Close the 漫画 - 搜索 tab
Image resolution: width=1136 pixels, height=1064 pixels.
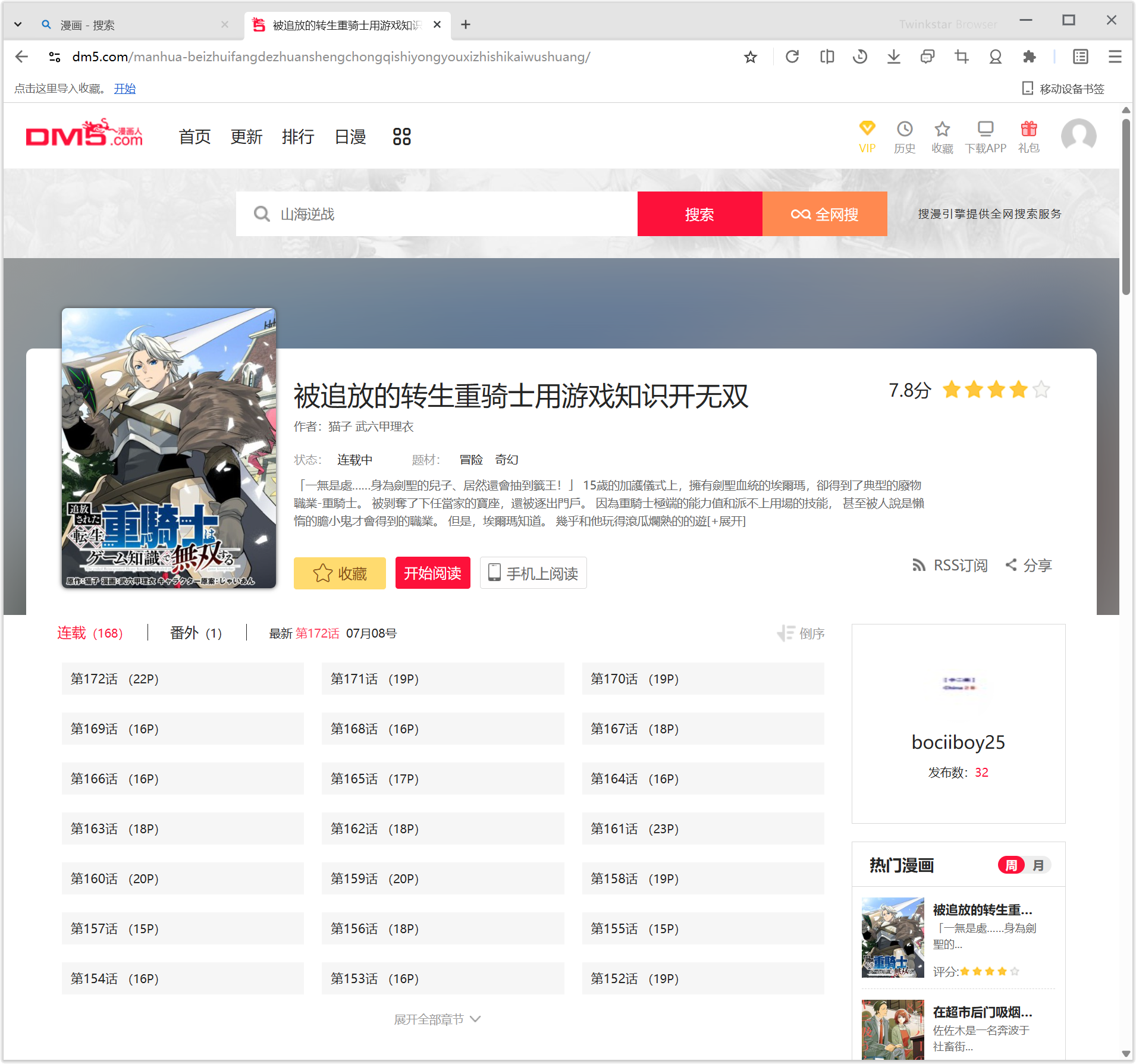click(x=225, y=24)
